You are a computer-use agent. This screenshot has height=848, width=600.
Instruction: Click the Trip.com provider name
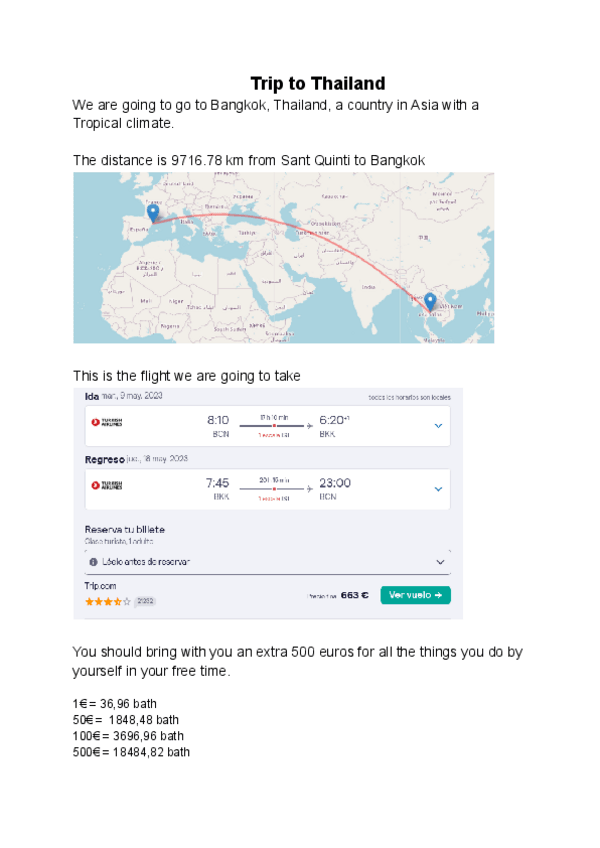pos(102,587)
